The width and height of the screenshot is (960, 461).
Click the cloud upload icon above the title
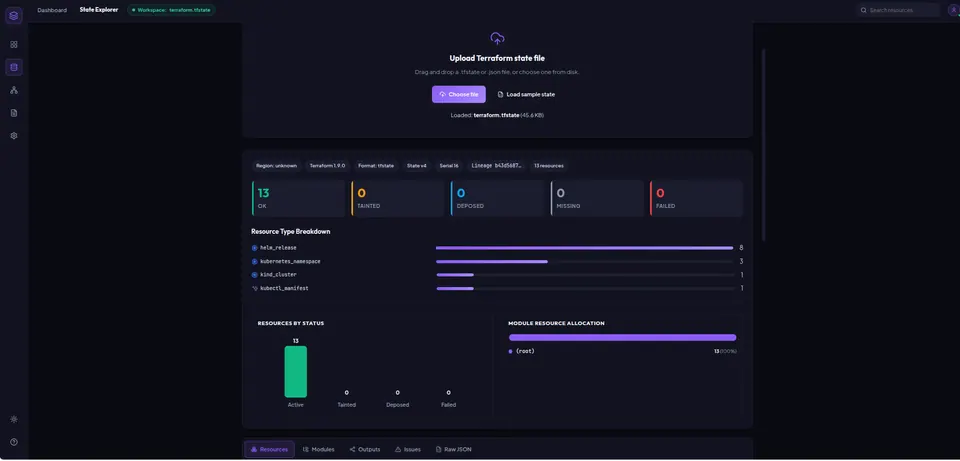pos(497,39)
